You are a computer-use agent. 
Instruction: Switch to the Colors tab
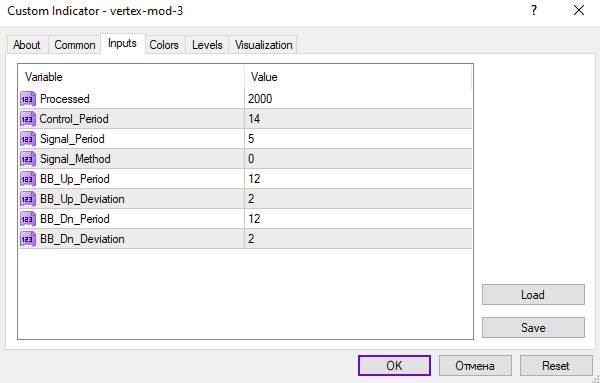pyautogui.click(x=164, y=45)
